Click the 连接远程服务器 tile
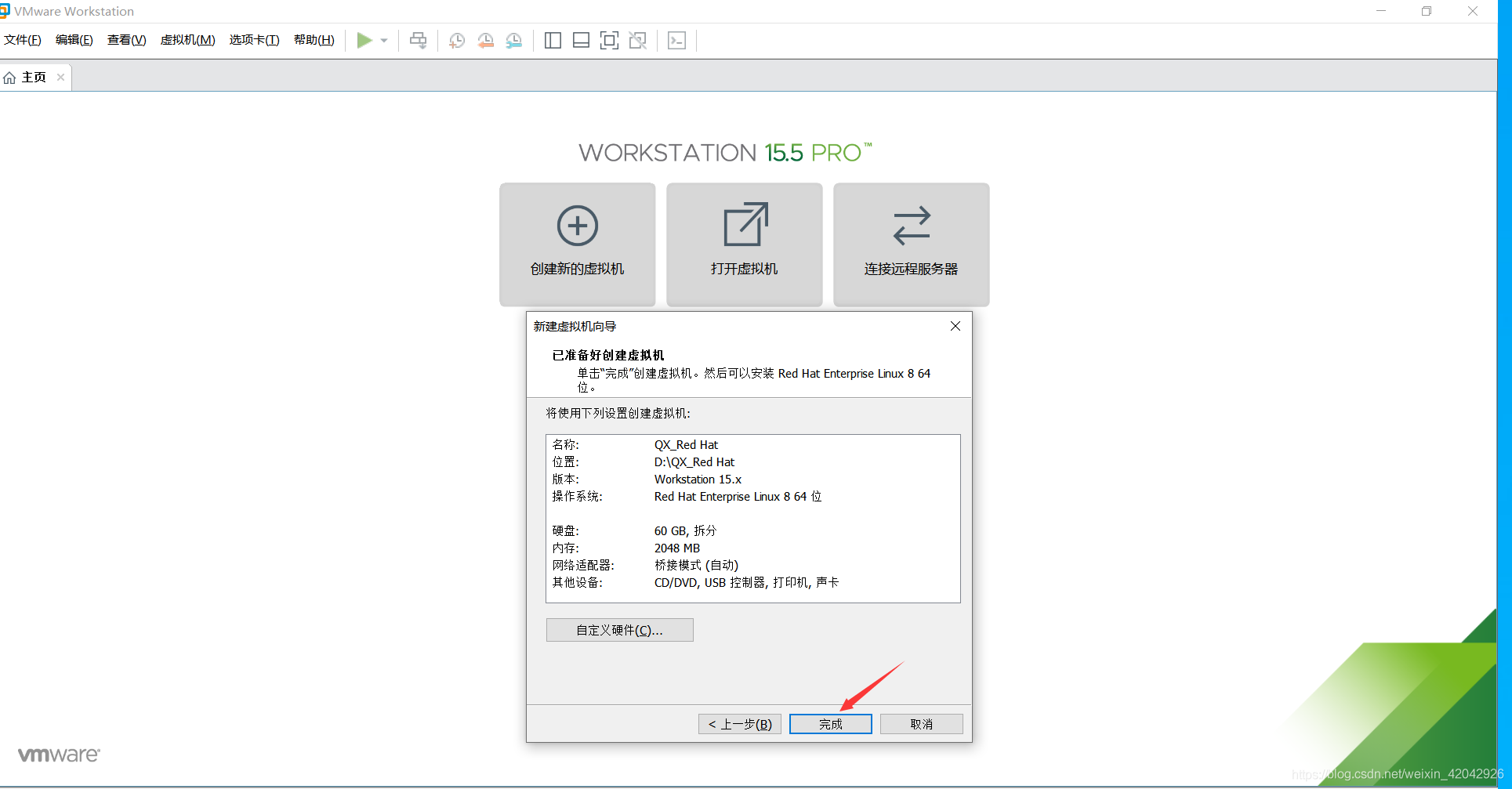The width and height of the screenshot is (1512, 789). click(912, 244)
